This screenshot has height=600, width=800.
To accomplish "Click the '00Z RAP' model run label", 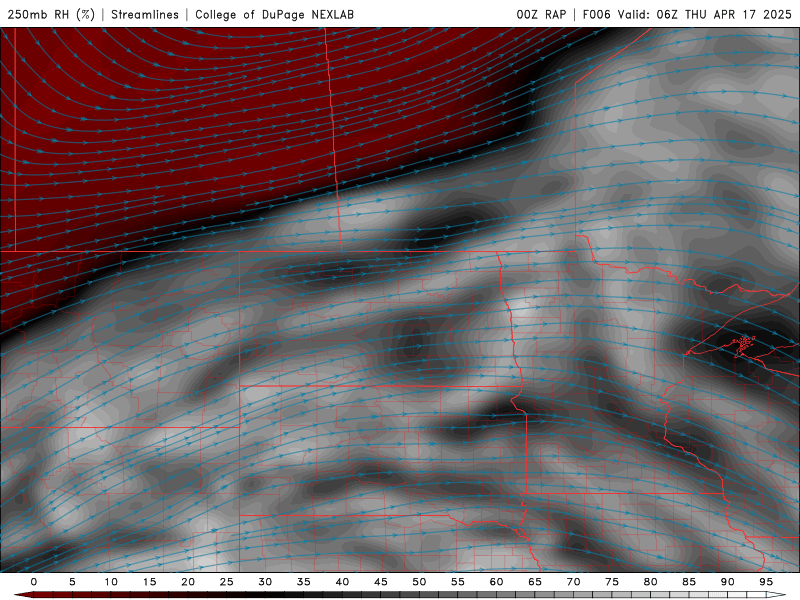I will click(x=541, y=14).
